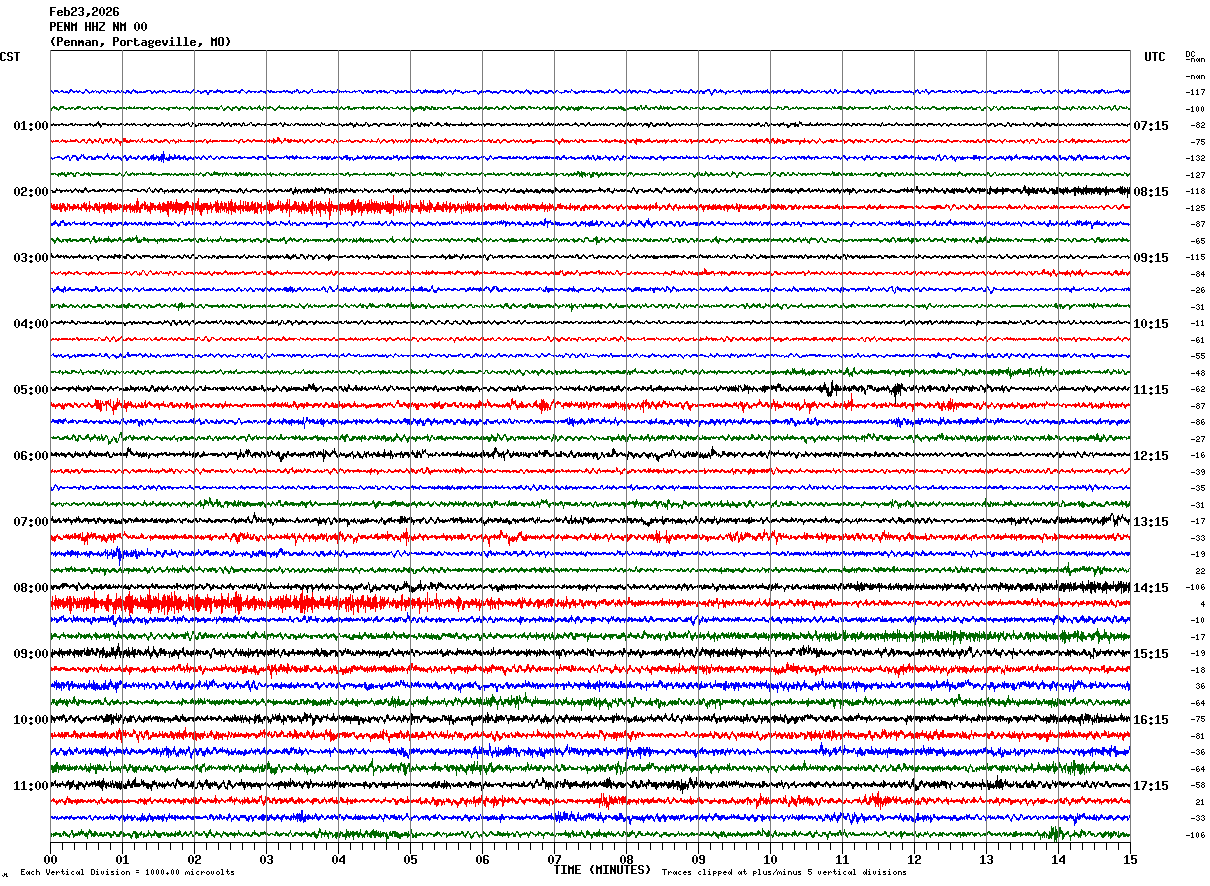Click minute tick 04 on the time axis
The width and height of the screenshot is (1210, 886).
point(338,859)
